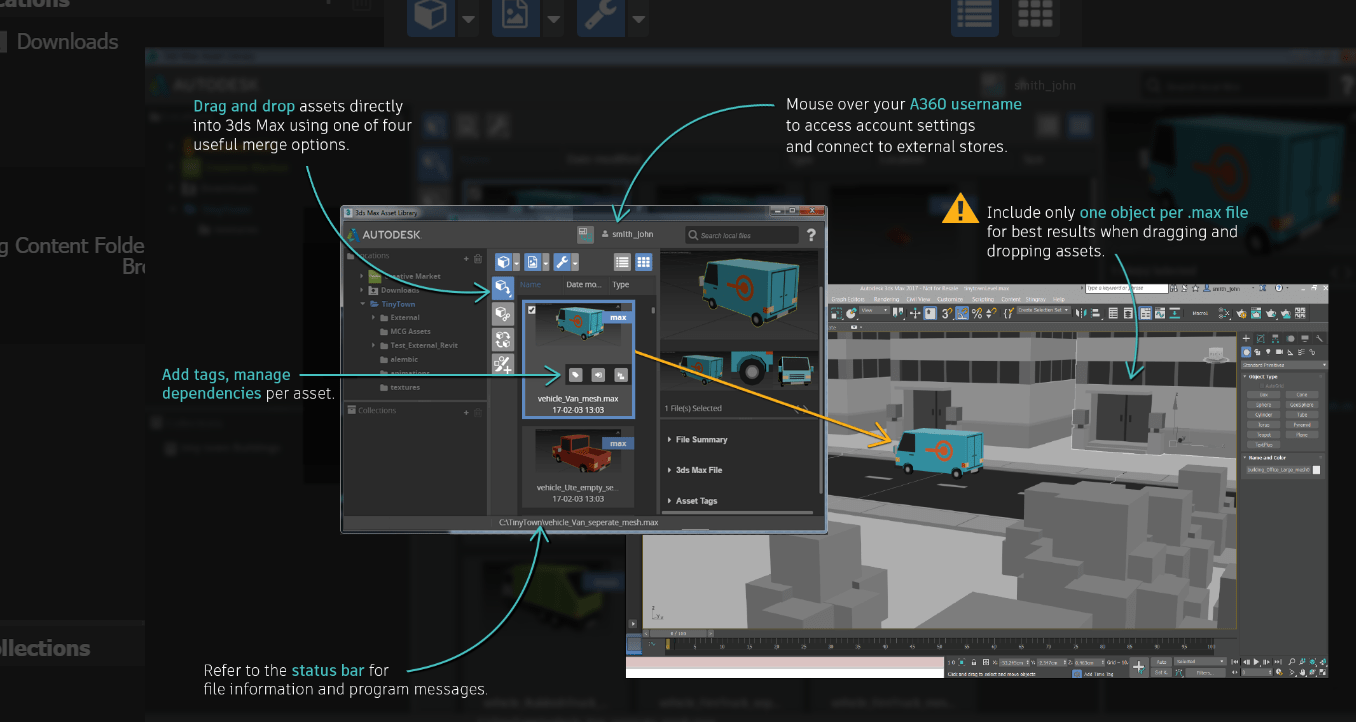
Task: Select the linked-cube XRef merge option icon
Action: [x=504, y=315]
